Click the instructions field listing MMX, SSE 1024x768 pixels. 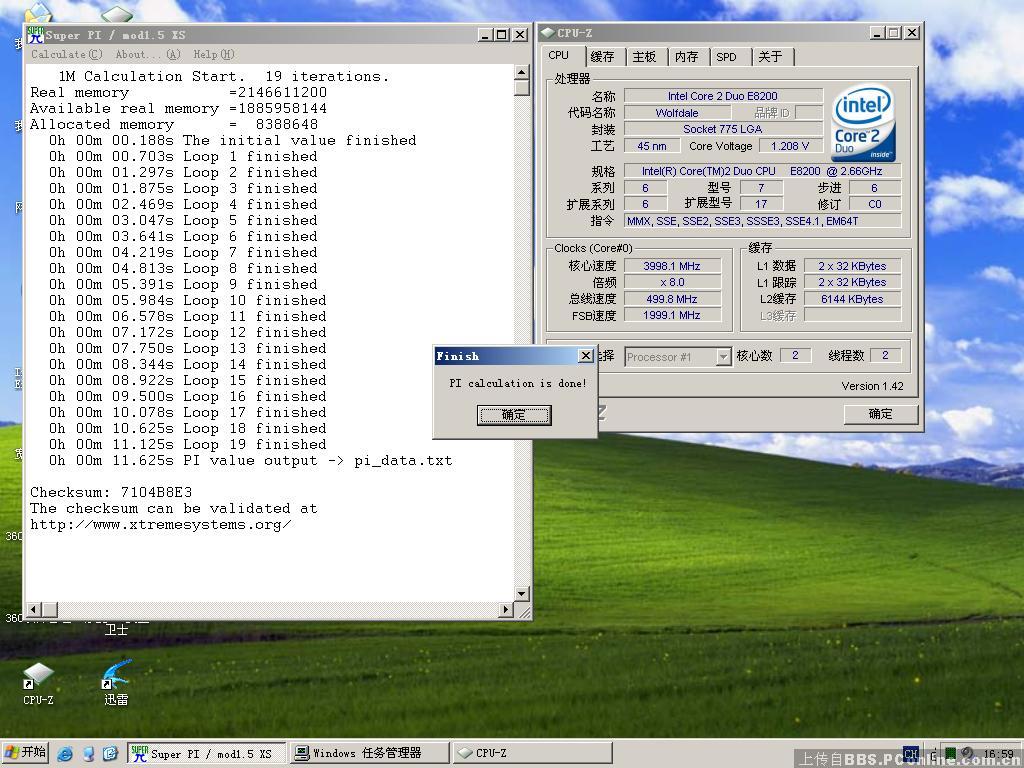[x=763, y=221]
